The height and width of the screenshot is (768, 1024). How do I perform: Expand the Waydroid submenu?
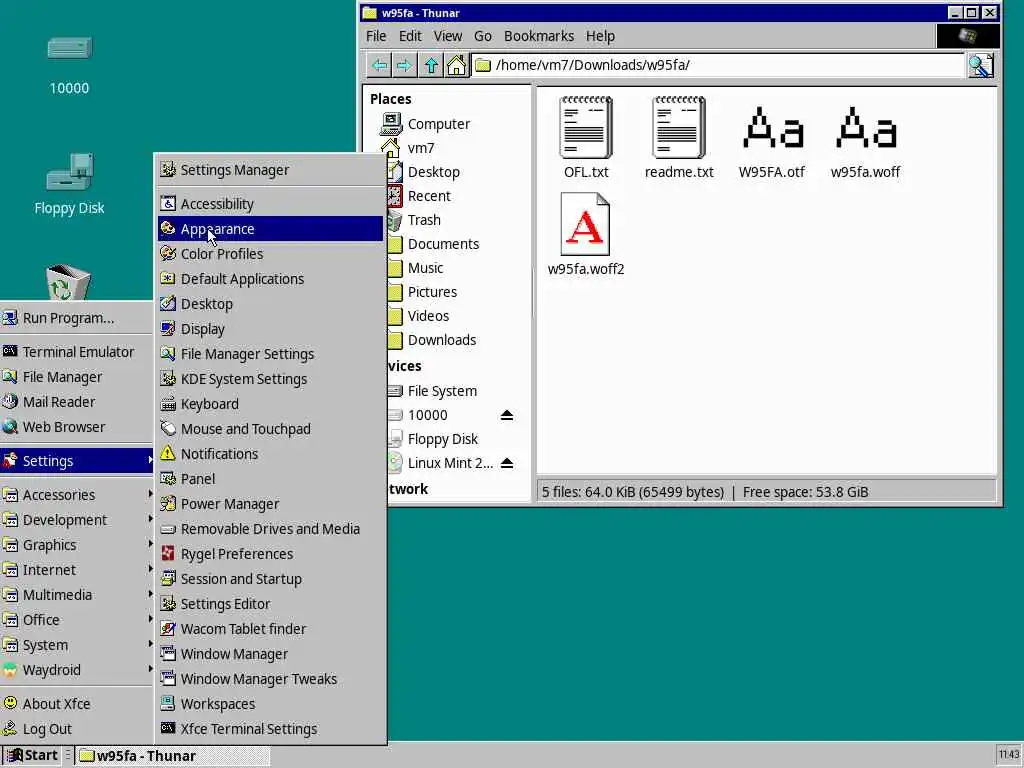[x=77, y=670]
